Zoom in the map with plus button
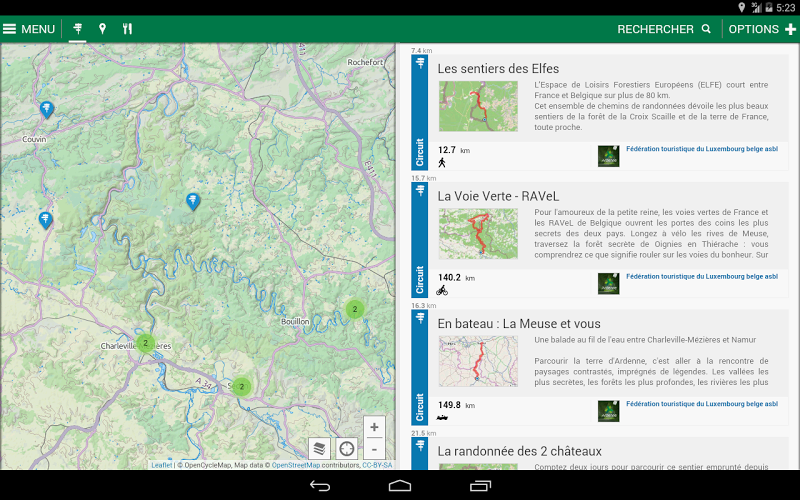 click(x=374, y=427)
